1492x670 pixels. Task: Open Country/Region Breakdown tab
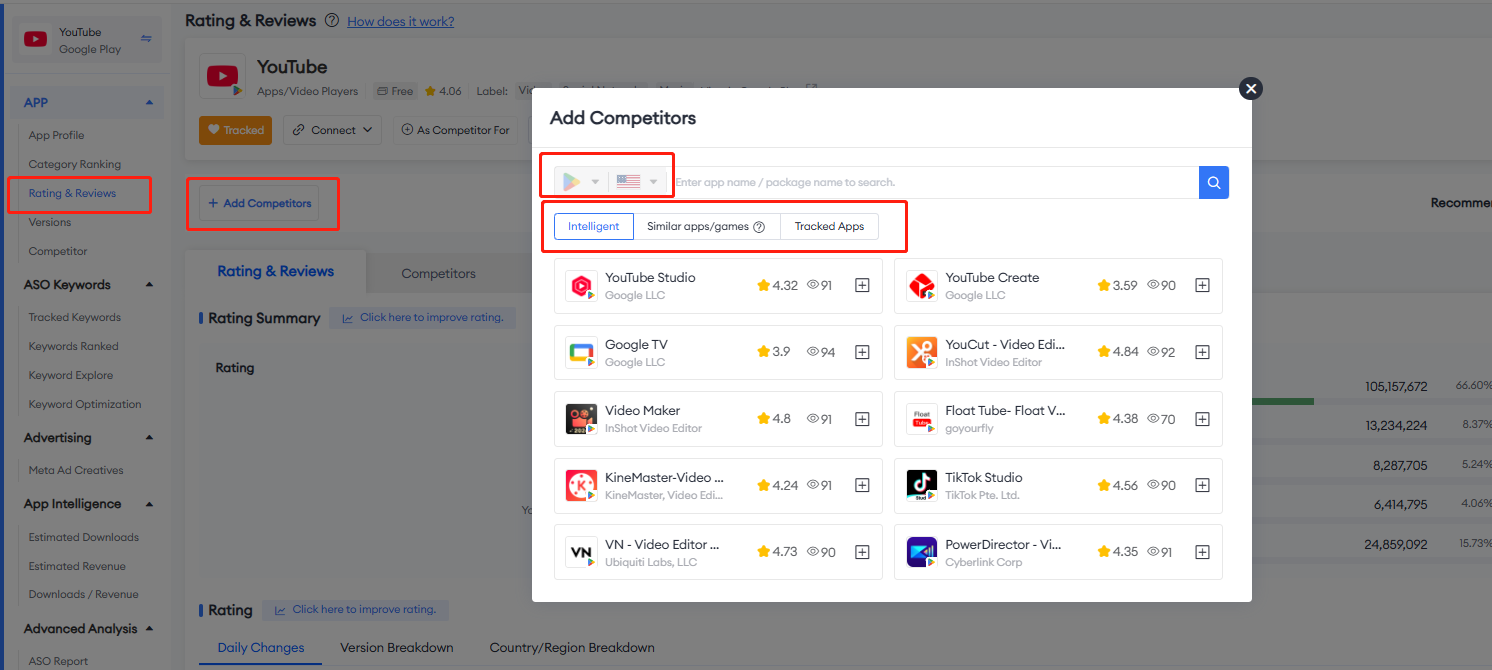click(572, 648)
